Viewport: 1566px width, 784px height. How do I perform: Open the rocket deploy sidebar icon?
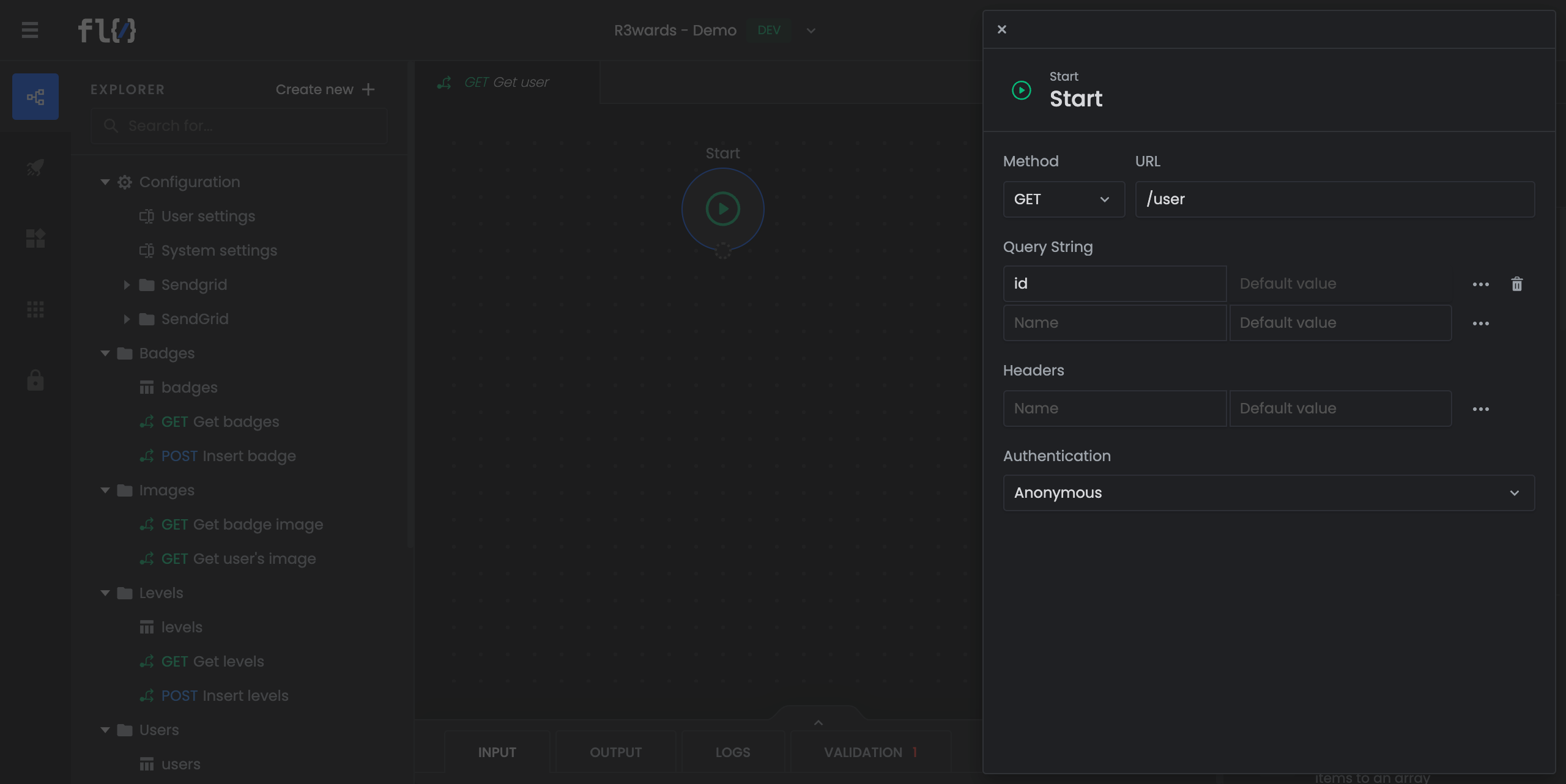35,167
